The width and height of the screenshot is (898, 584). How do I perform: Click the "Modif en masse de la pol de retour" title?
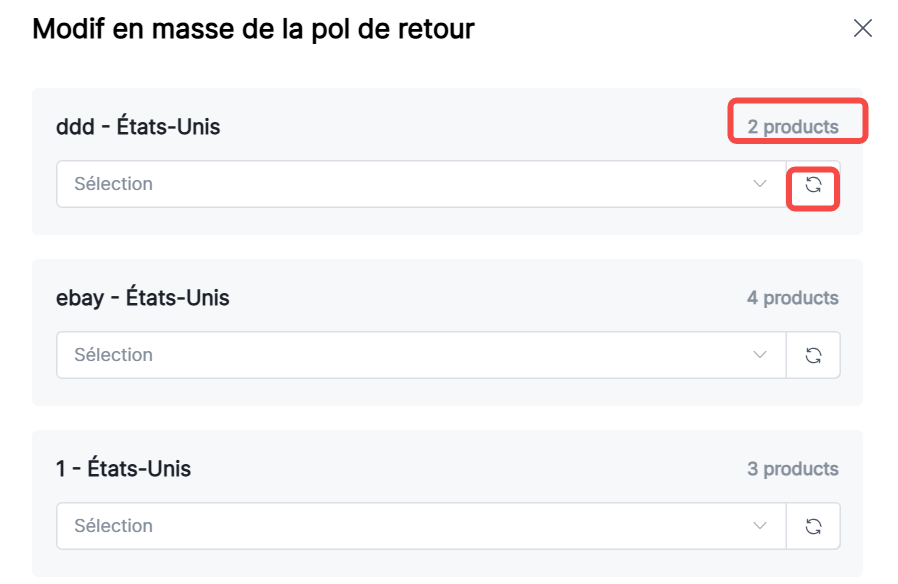pyautogui.click(x=253, y=30)
